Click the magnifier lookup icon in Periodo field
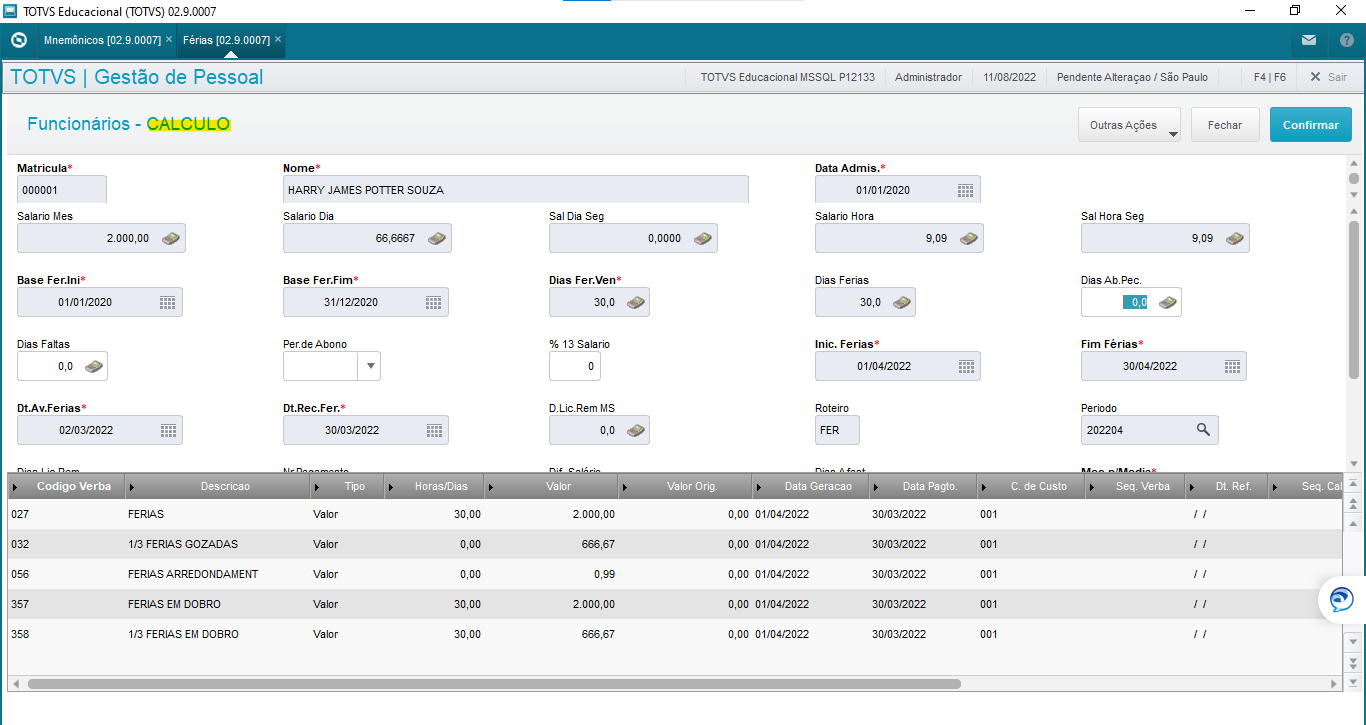The image size is (1366, 725). [x=1203, y=430]
